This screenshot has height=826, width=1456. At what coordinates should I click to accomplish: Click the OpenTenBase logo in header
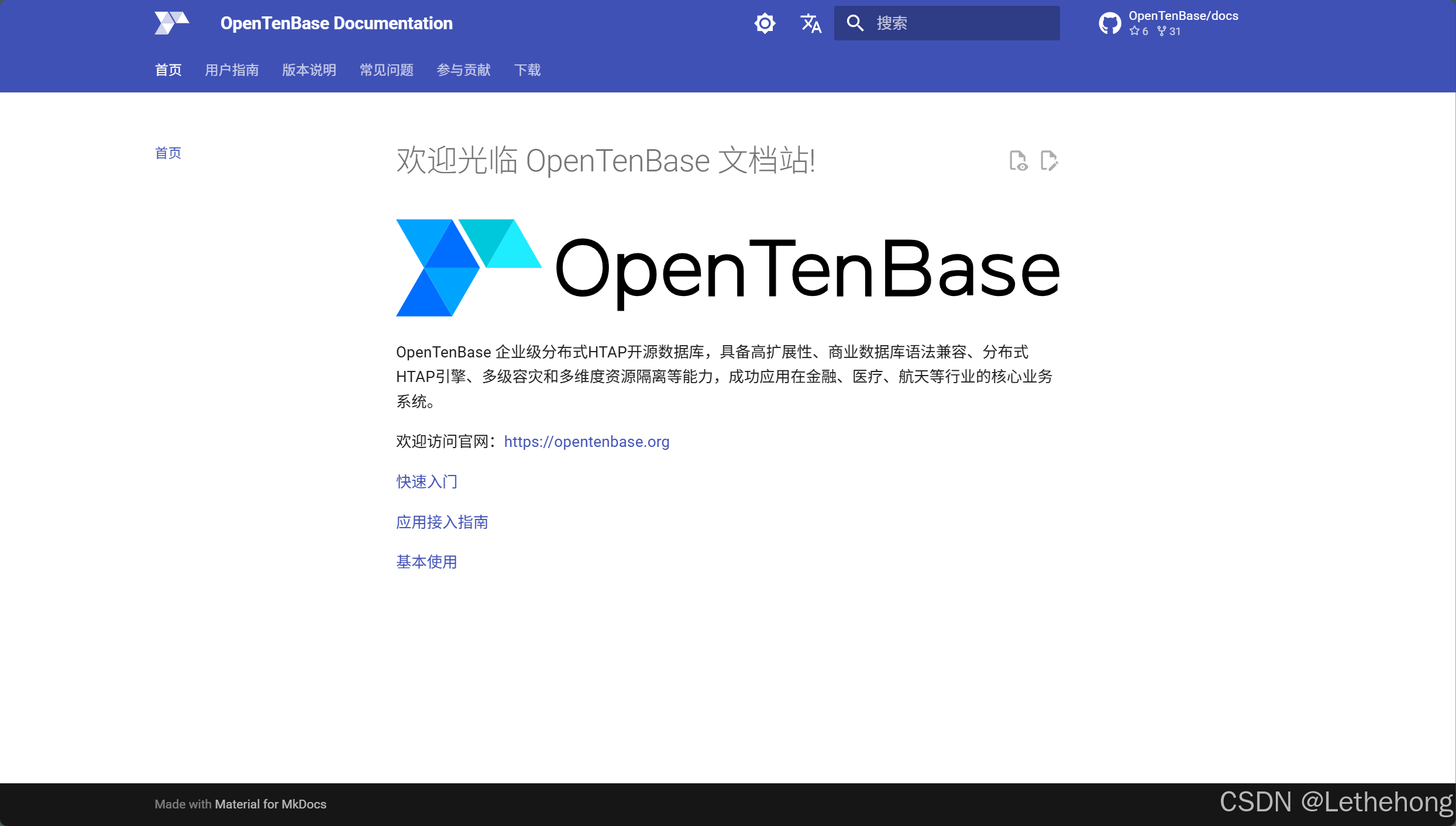pyautogui.click(x=171, y=23)
